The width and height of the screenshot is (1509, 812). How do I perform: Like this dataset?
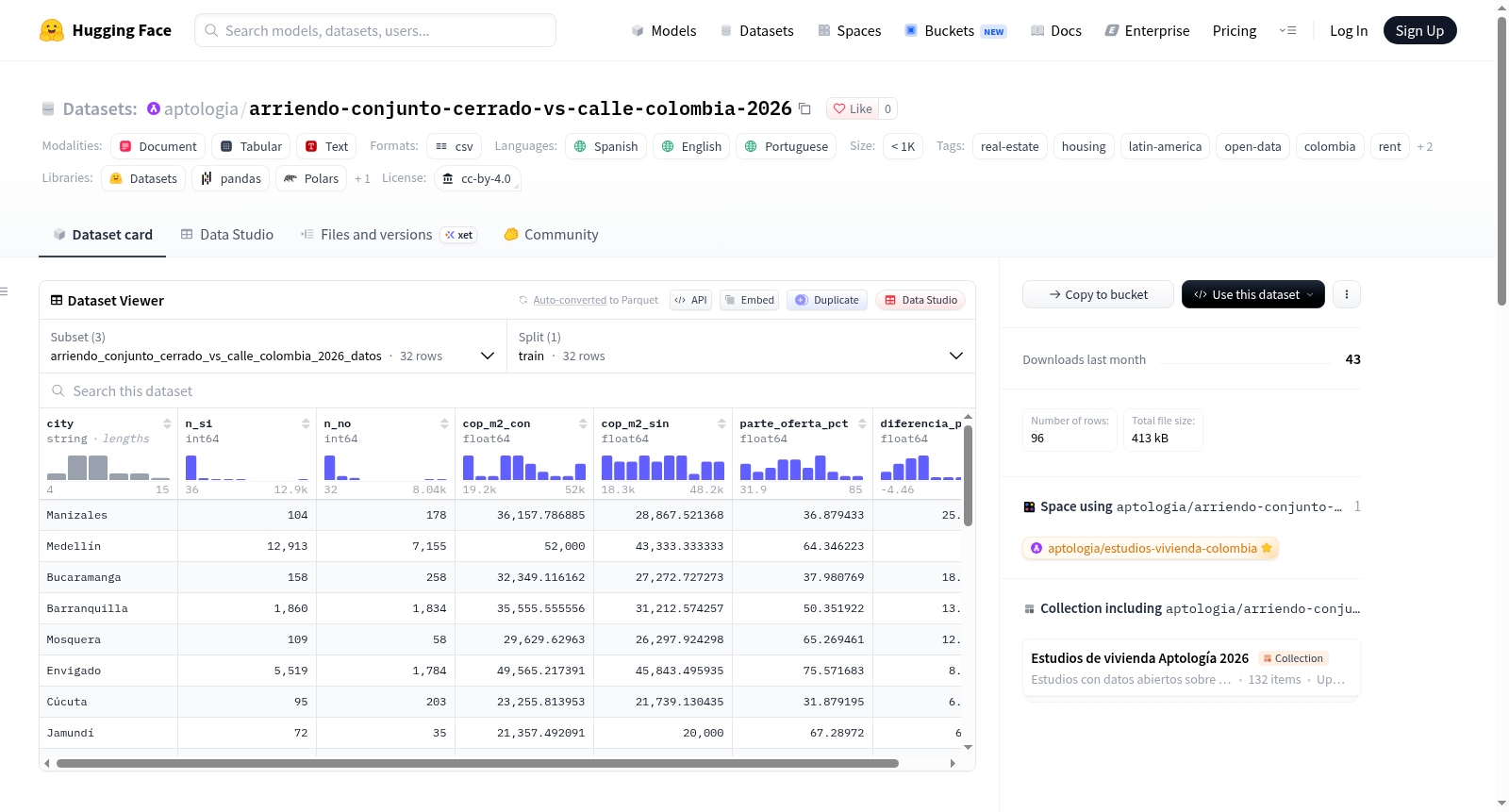point(853,108)
